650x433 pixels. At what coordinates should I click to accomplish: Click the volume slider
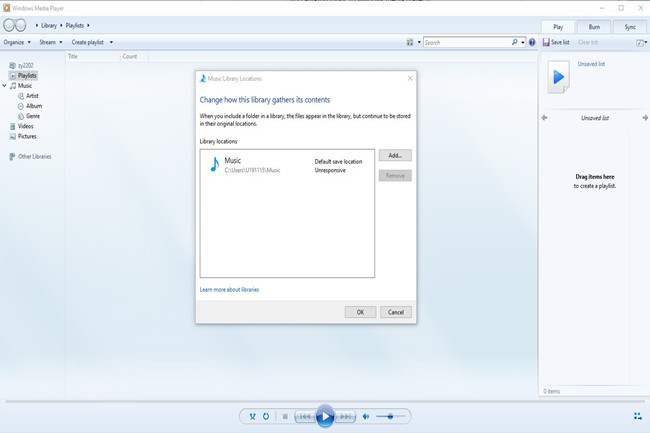pos(391,416)
